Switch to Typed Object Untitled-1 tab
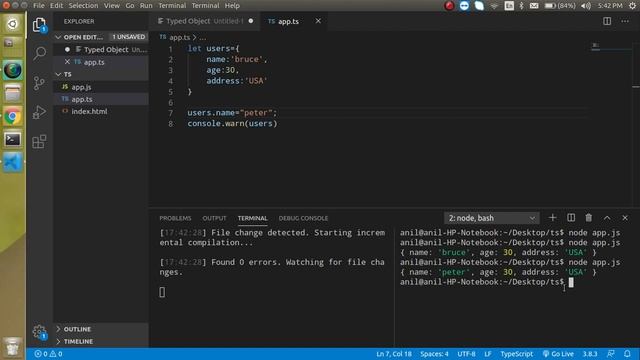The width and height of the screenshot is (640, 360). coord(205,21)
